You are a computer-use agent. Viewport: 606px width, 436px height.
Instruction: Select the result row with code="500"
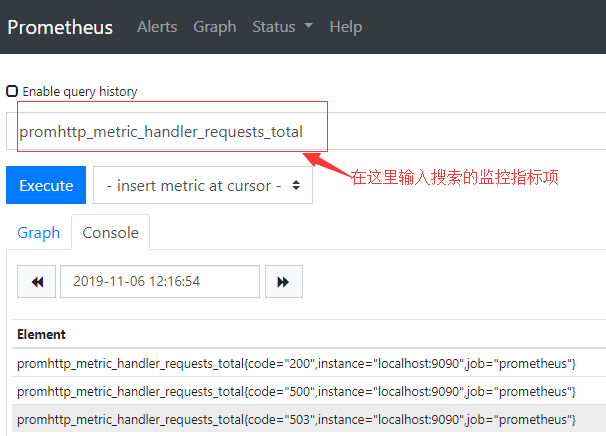pos(296,391)
